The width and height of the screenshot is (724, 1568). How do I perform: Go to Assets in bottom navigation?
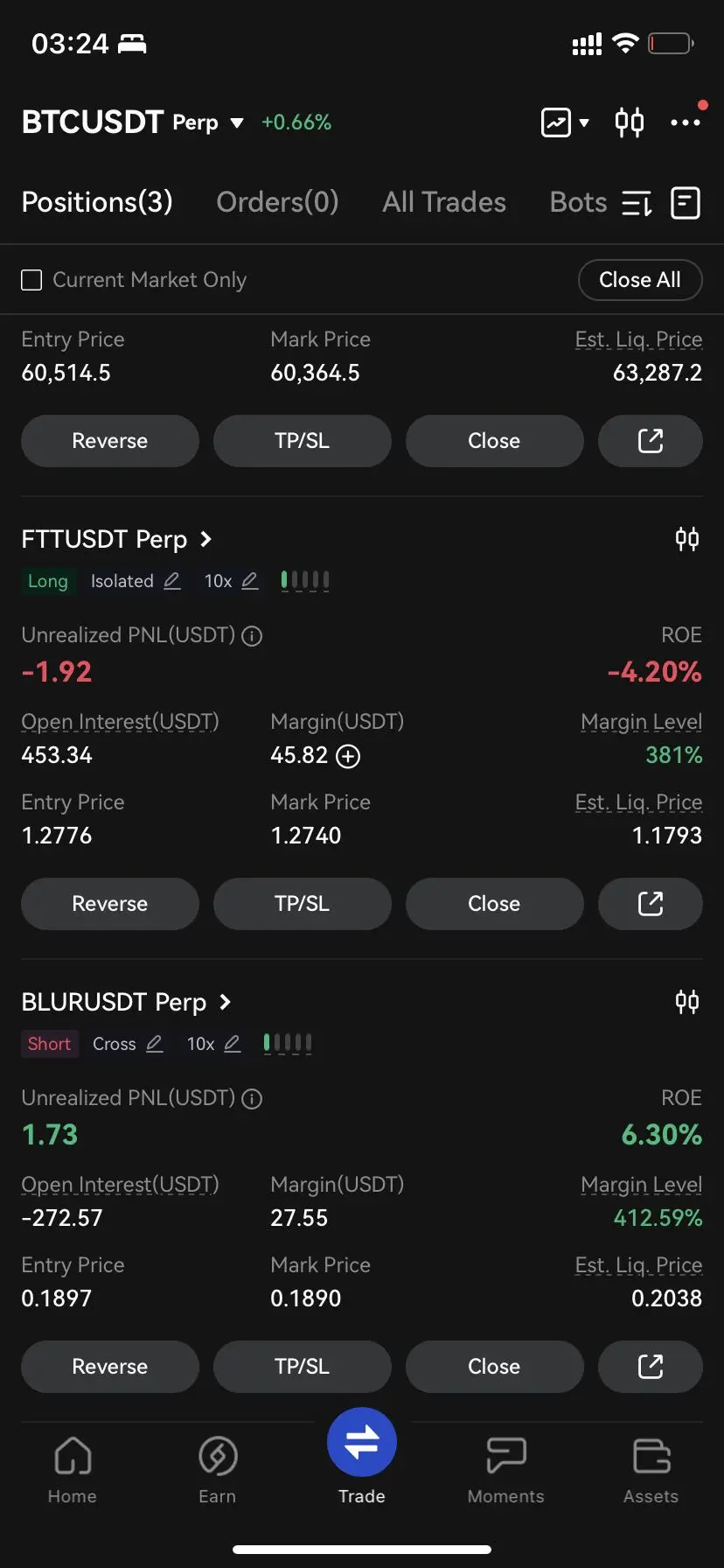tap(651, 1472)
